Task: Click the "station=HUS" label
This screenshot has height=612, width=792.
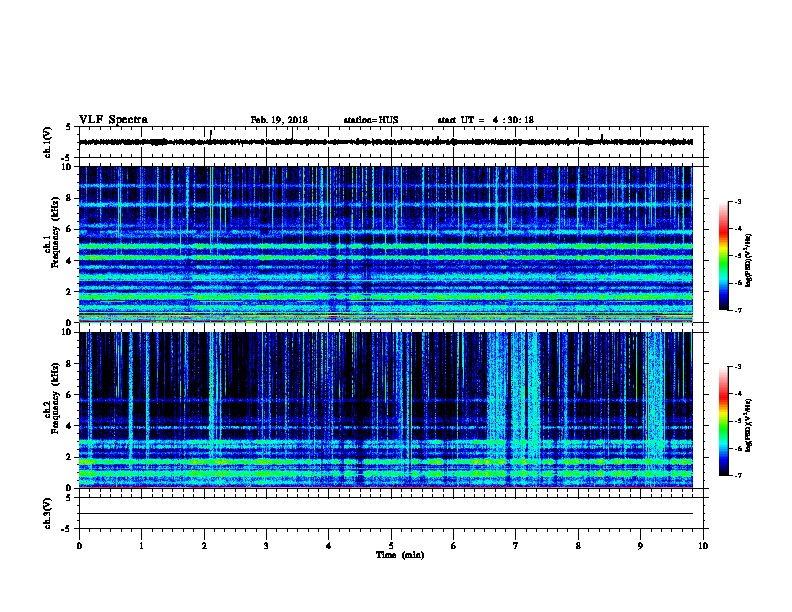Action: [x=371, y=120]
